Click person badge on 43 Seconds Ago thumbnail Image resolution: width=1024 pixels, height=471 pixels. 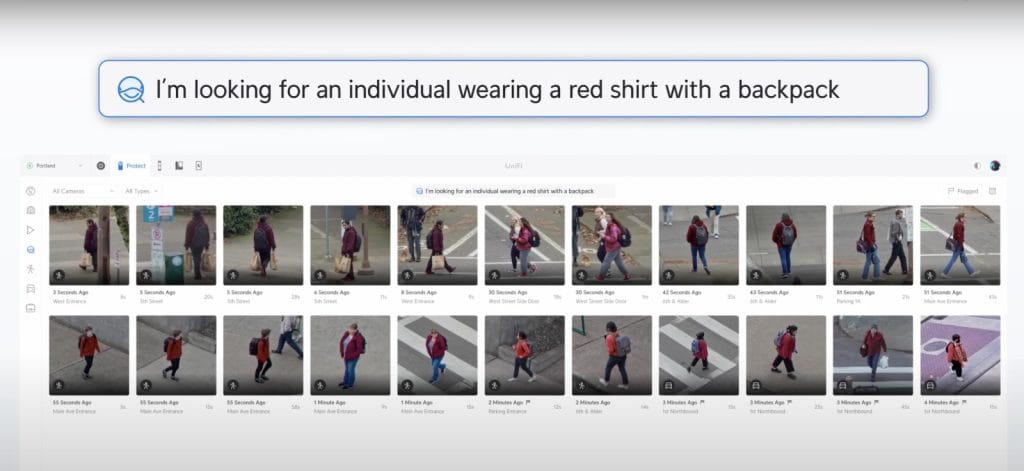point(756,275)
